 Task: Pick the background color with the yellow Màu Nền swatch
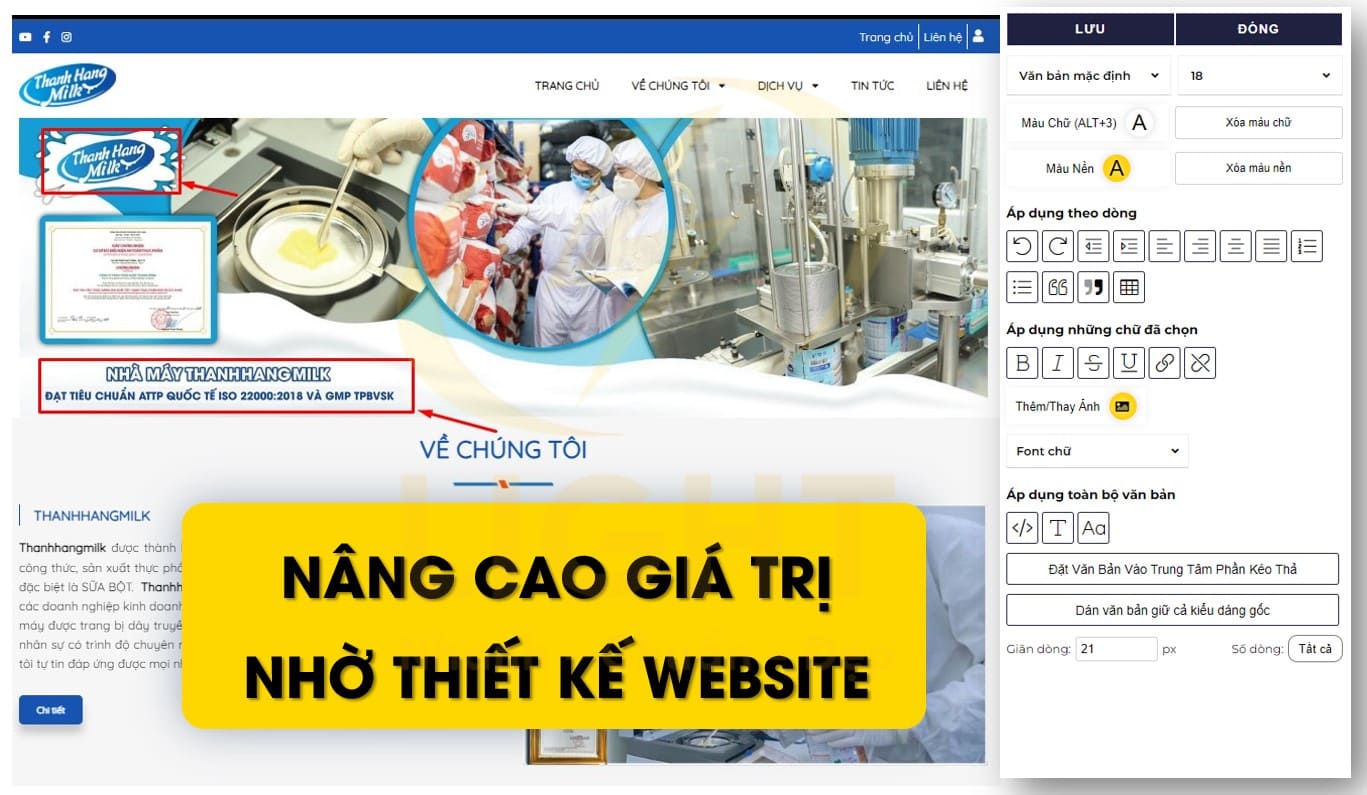click(1117, 168)
